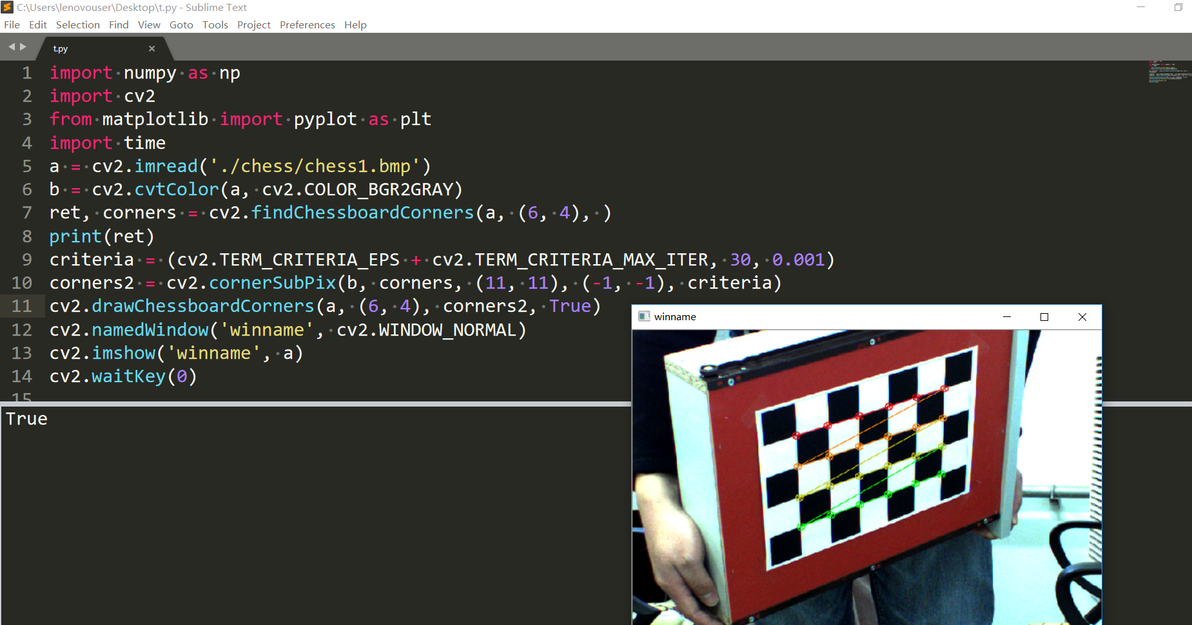Open the Tools menu

(x=215, y=25)
